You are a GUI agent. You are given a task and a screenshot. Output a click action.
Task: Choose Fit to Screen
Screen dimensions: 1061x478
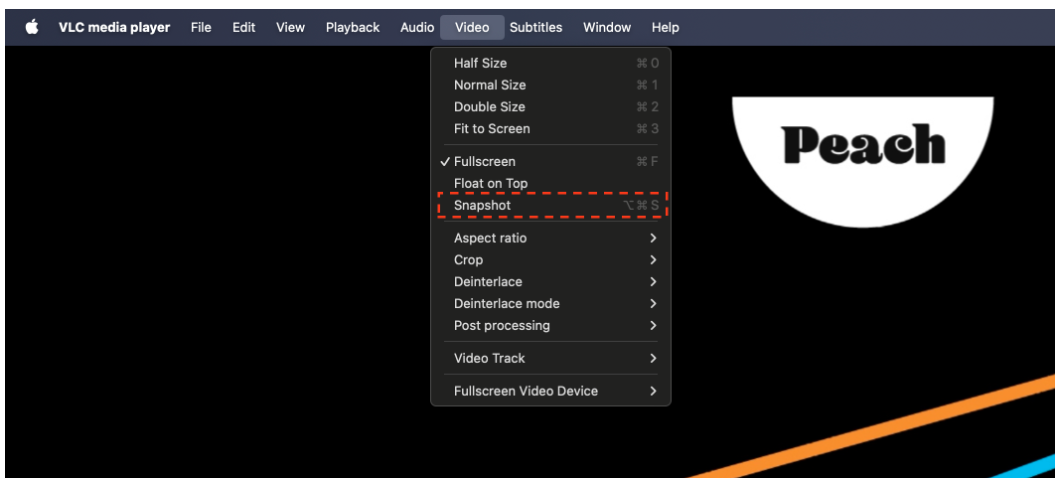(x=492, y=129)
